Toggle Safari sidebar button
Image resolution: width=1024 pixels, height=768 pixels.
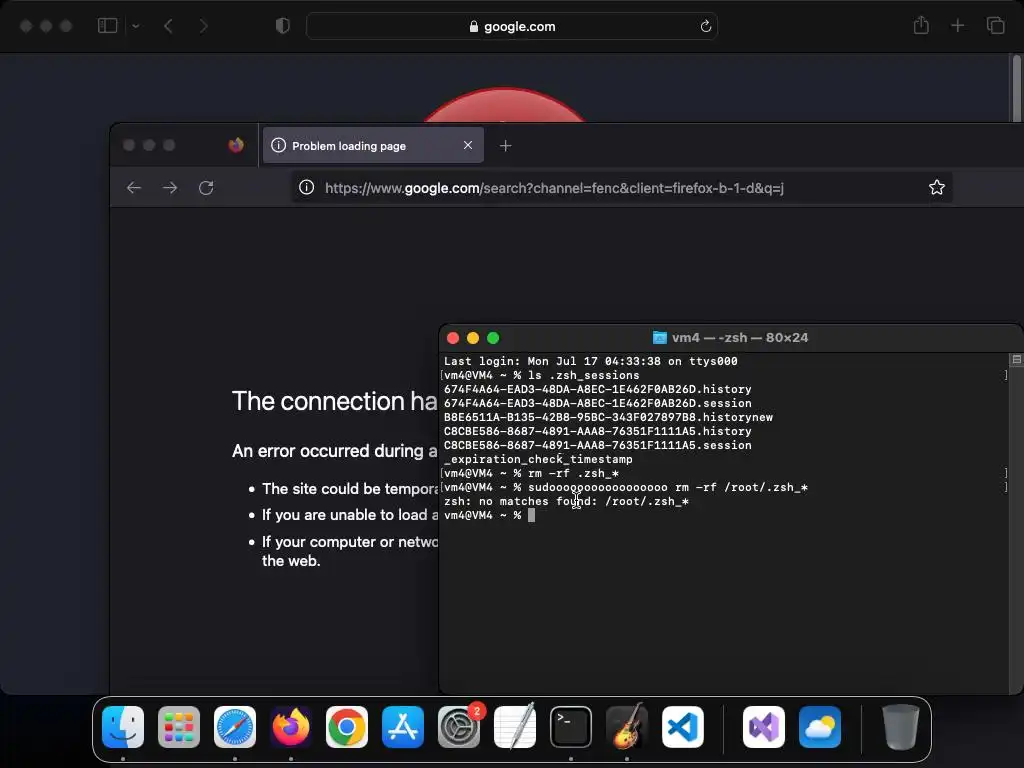(107, 26)
